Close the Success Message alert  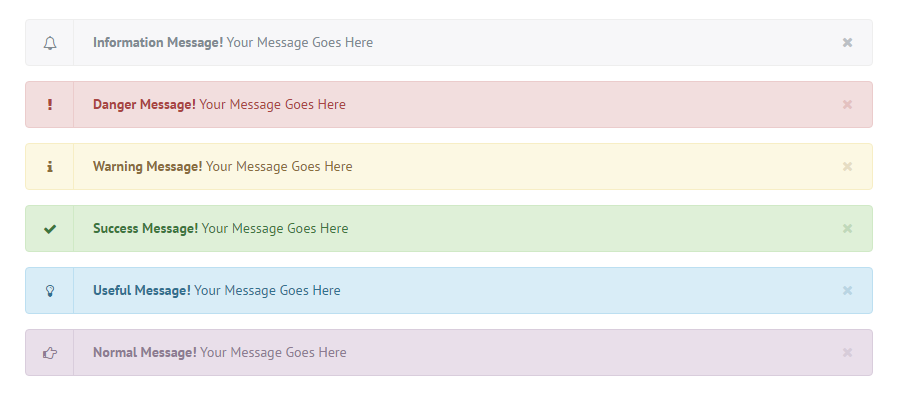(847, 229)
